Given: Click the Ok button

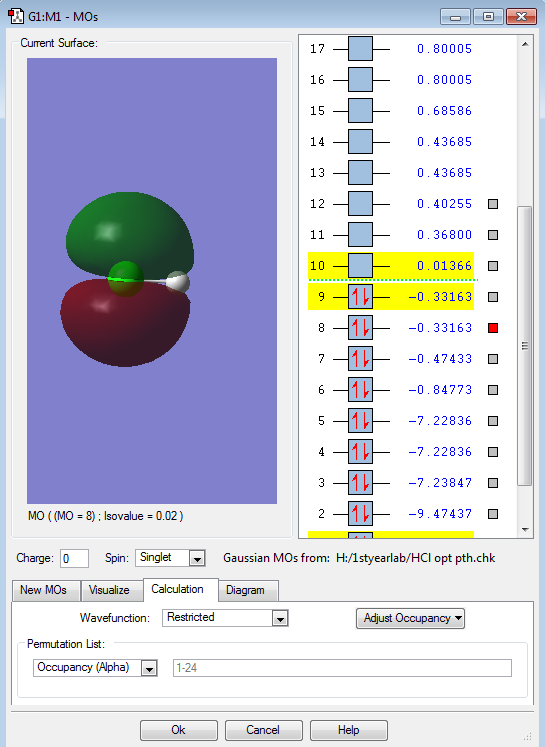Looking at the screenshot, I should (x=179, y=730).
